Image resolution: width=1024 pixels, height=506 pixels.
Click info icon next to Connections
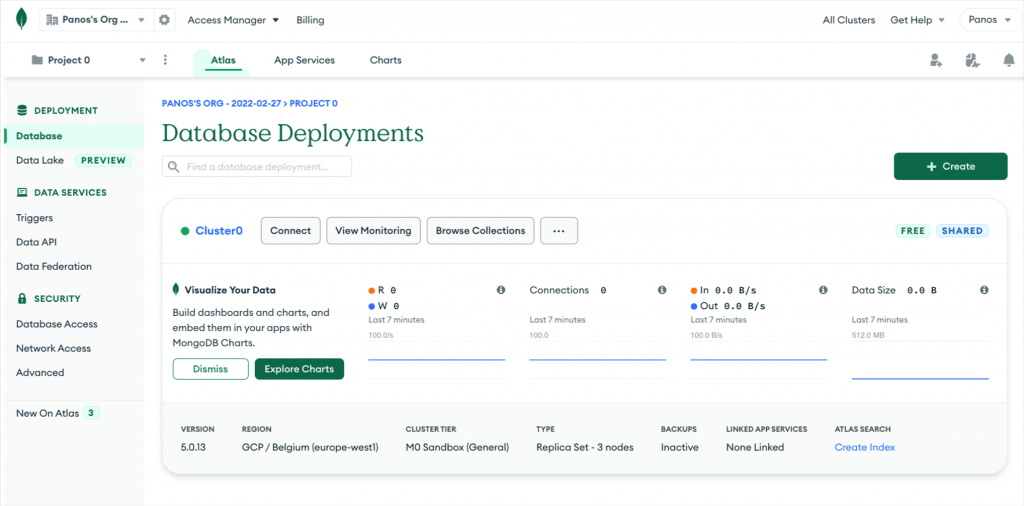[x=662, y=290]
